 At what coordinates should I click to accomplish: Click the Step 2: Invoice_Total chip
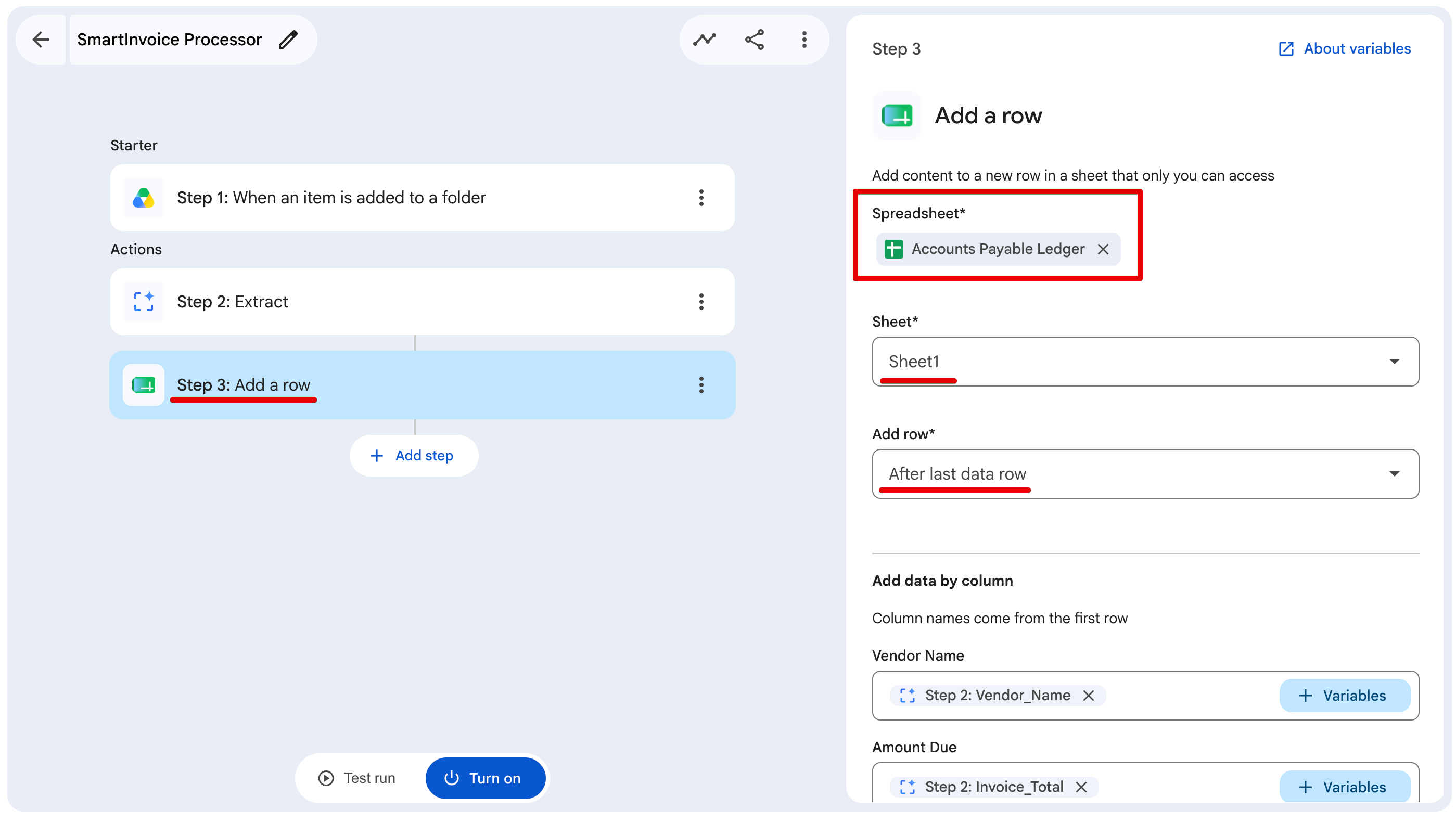point(994,787)
